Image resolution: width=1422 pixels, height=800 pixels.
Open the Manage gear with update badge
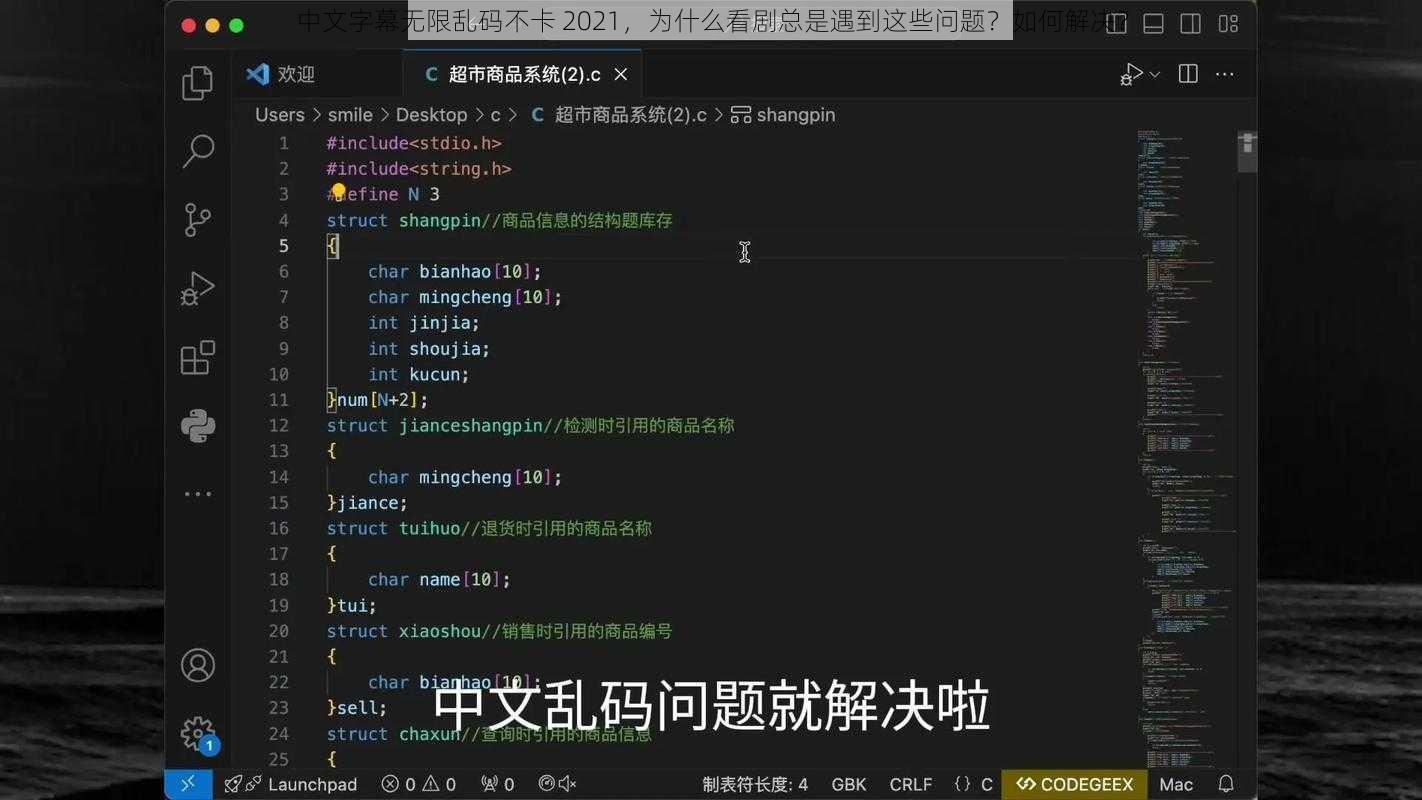[198, 734]
